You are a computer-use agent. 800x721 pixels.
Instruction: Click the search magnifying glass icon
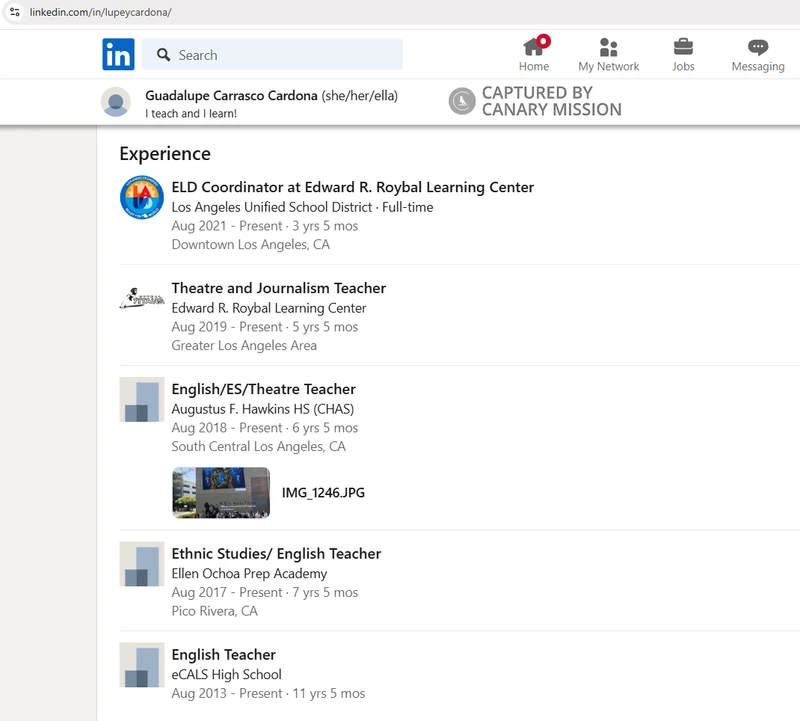pyautogui.click(x=163, y=55)
